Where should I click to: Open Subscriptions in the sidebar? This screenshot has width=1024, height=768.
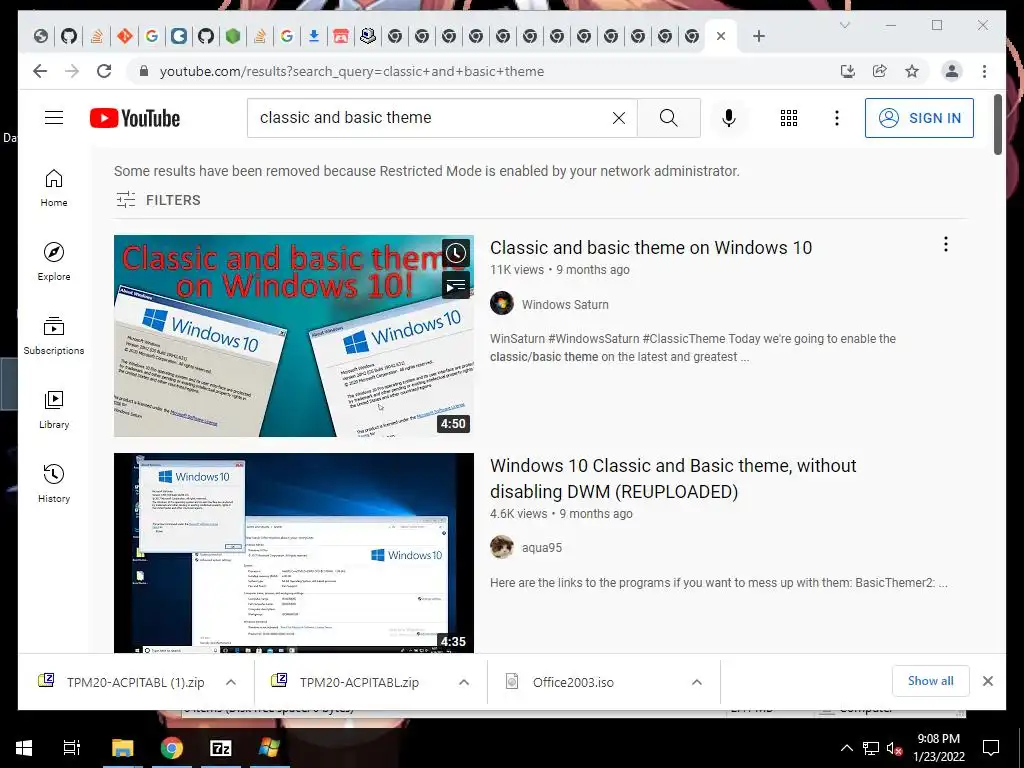click(54, 336)
